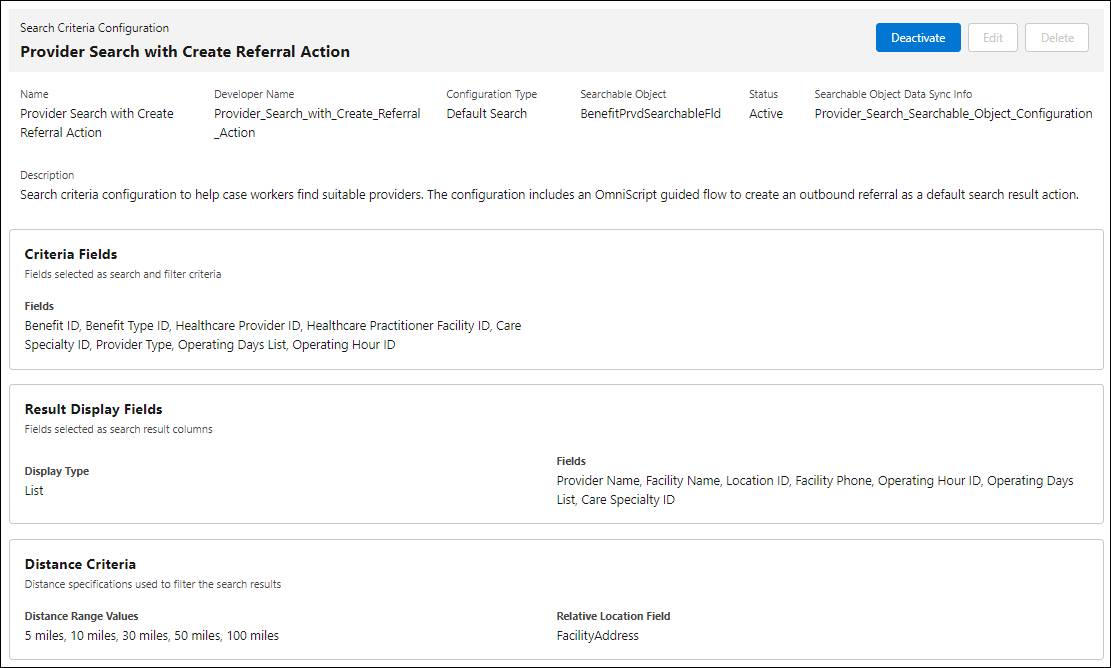Click the Criteria Fields section heading
The height and width of the screenshot is (668, 1111).
click(71, 254)
